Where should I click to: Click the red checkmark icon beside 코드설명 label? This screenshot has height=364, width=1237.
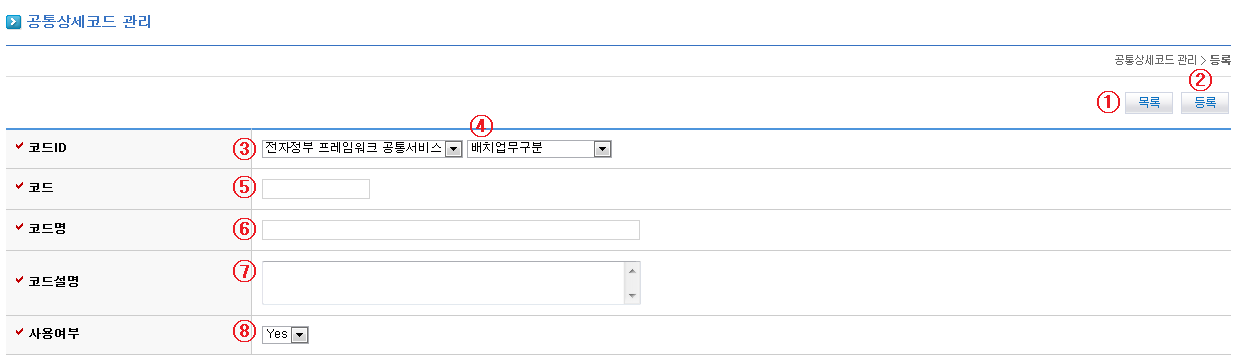[20, 280]
